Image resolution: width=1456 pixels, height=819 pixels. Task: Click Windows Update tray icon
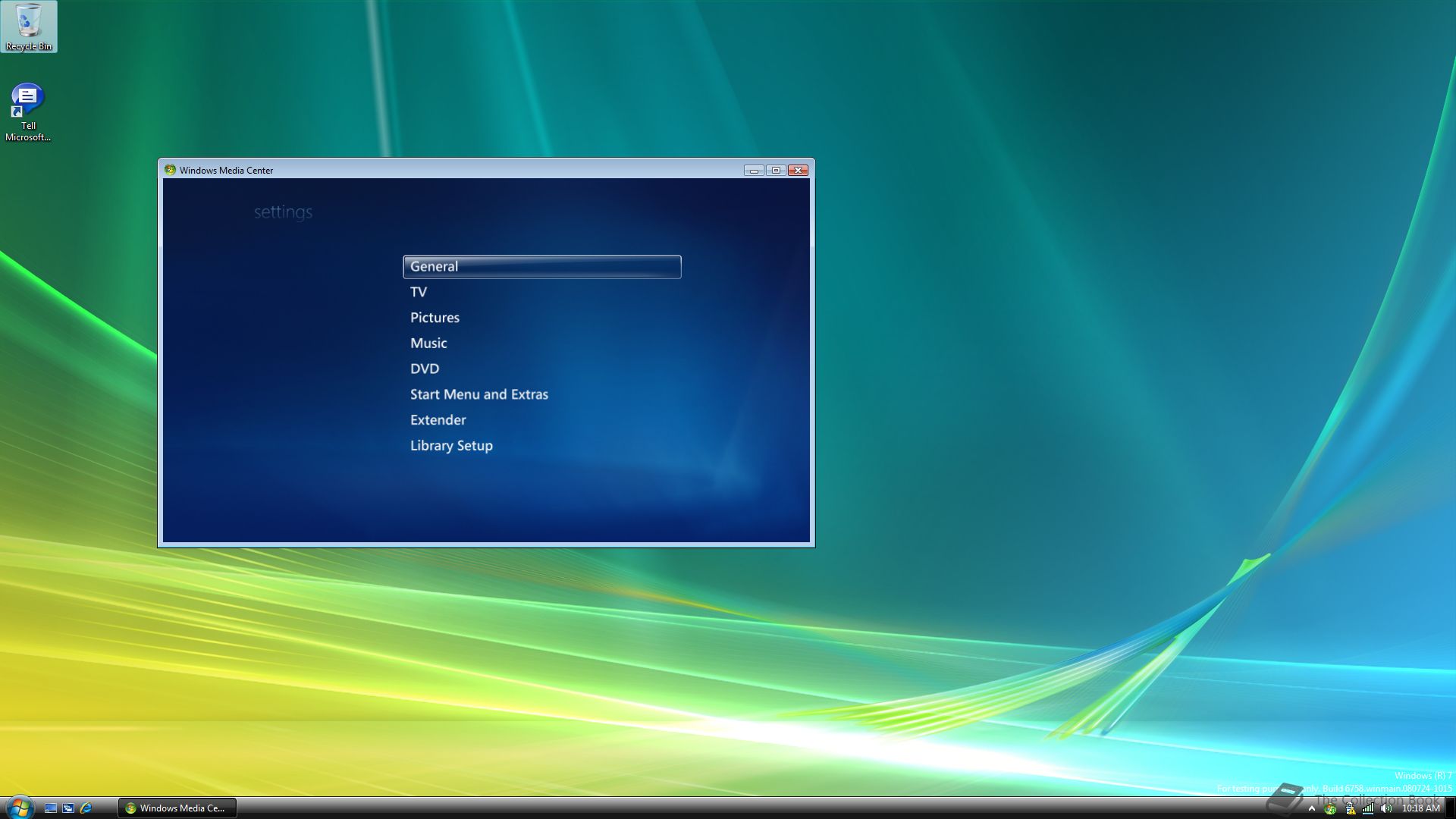1330,808
